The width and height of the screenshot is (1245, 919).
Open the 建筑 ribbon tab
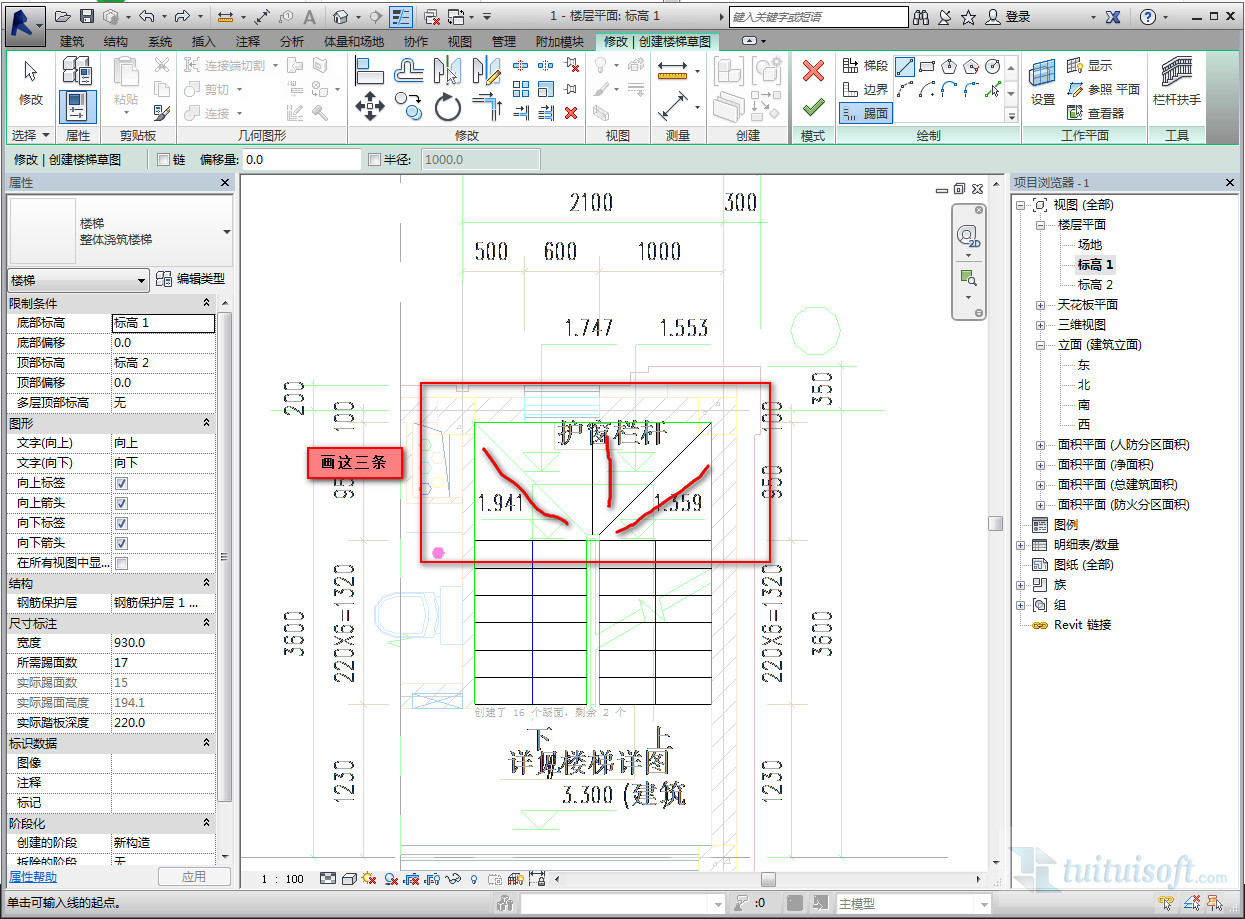(x=72, y=41)
